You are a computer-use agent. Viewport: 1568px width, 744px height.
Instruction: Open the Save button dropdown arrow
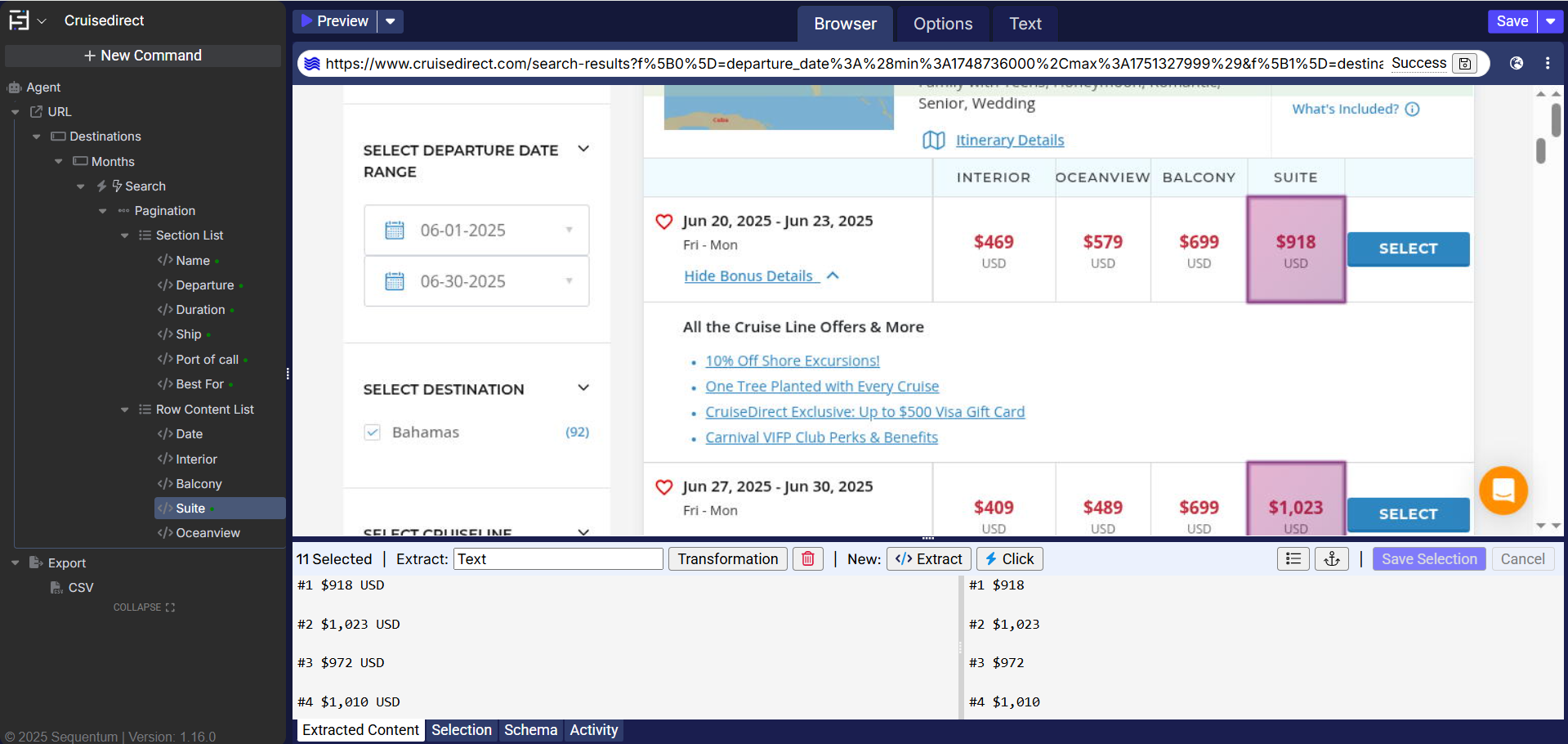coord(1550,21)
